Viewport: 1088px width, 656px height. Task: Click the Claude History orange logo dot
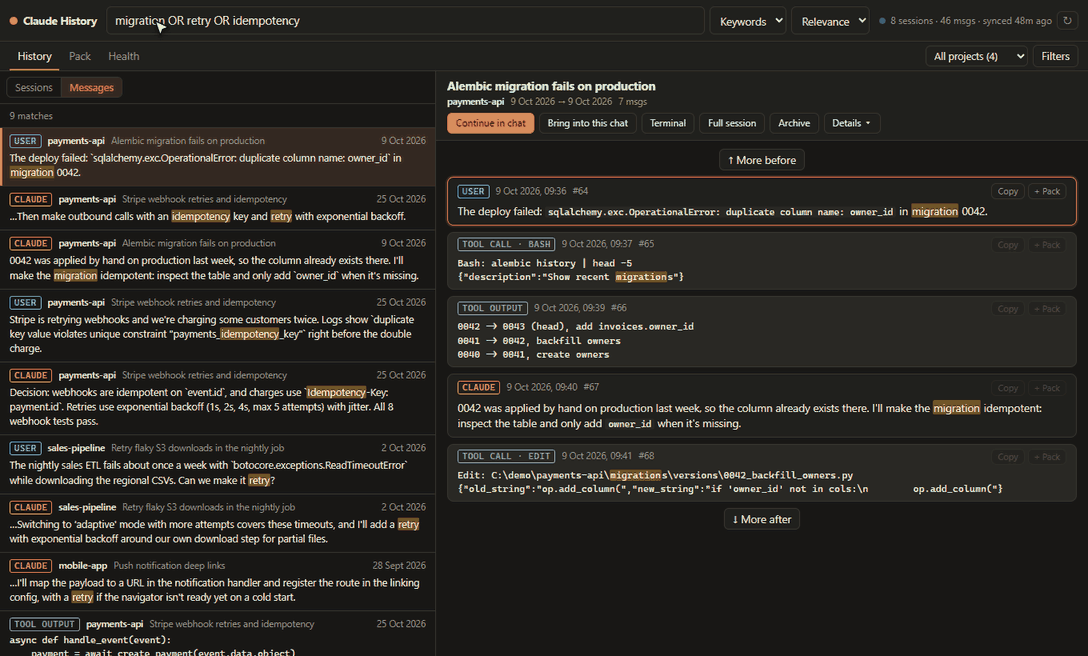(x=13, y=21)
